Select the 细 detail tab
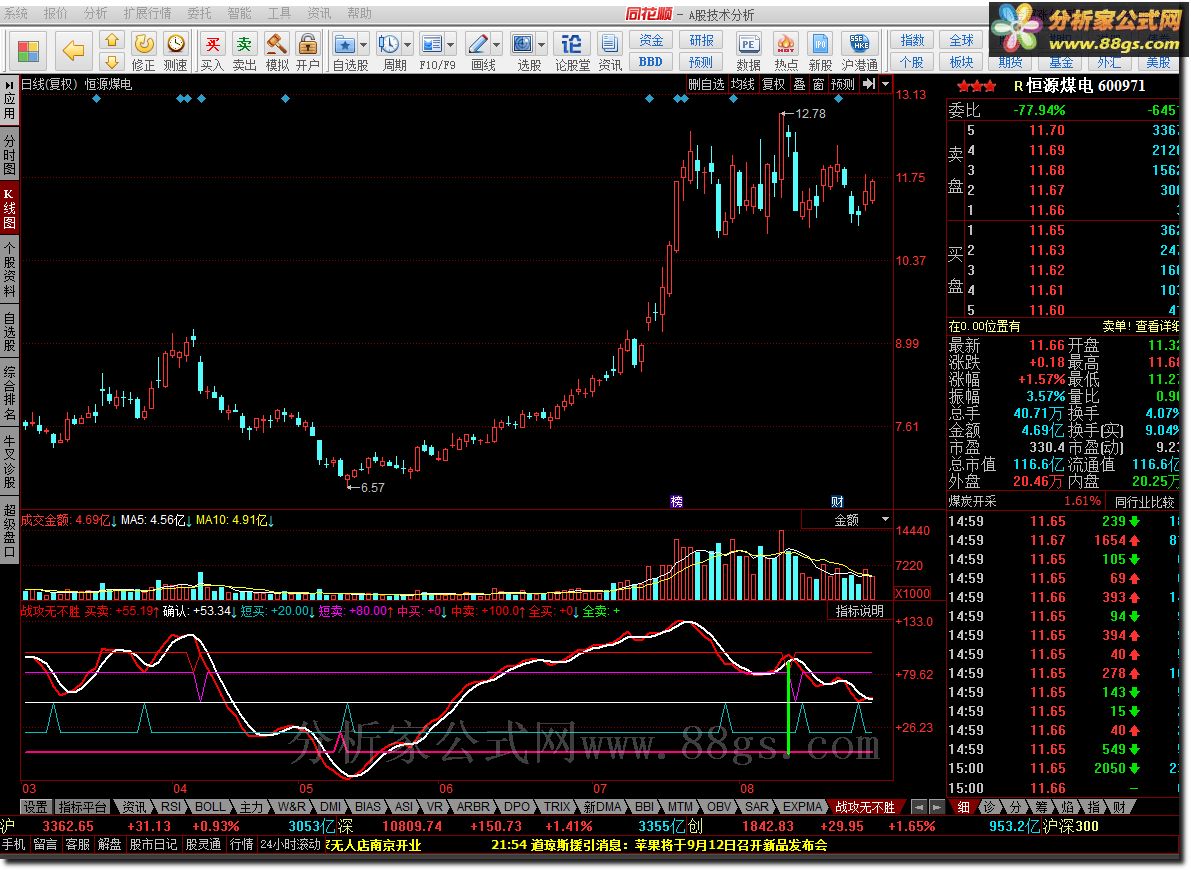 [963, 807]
